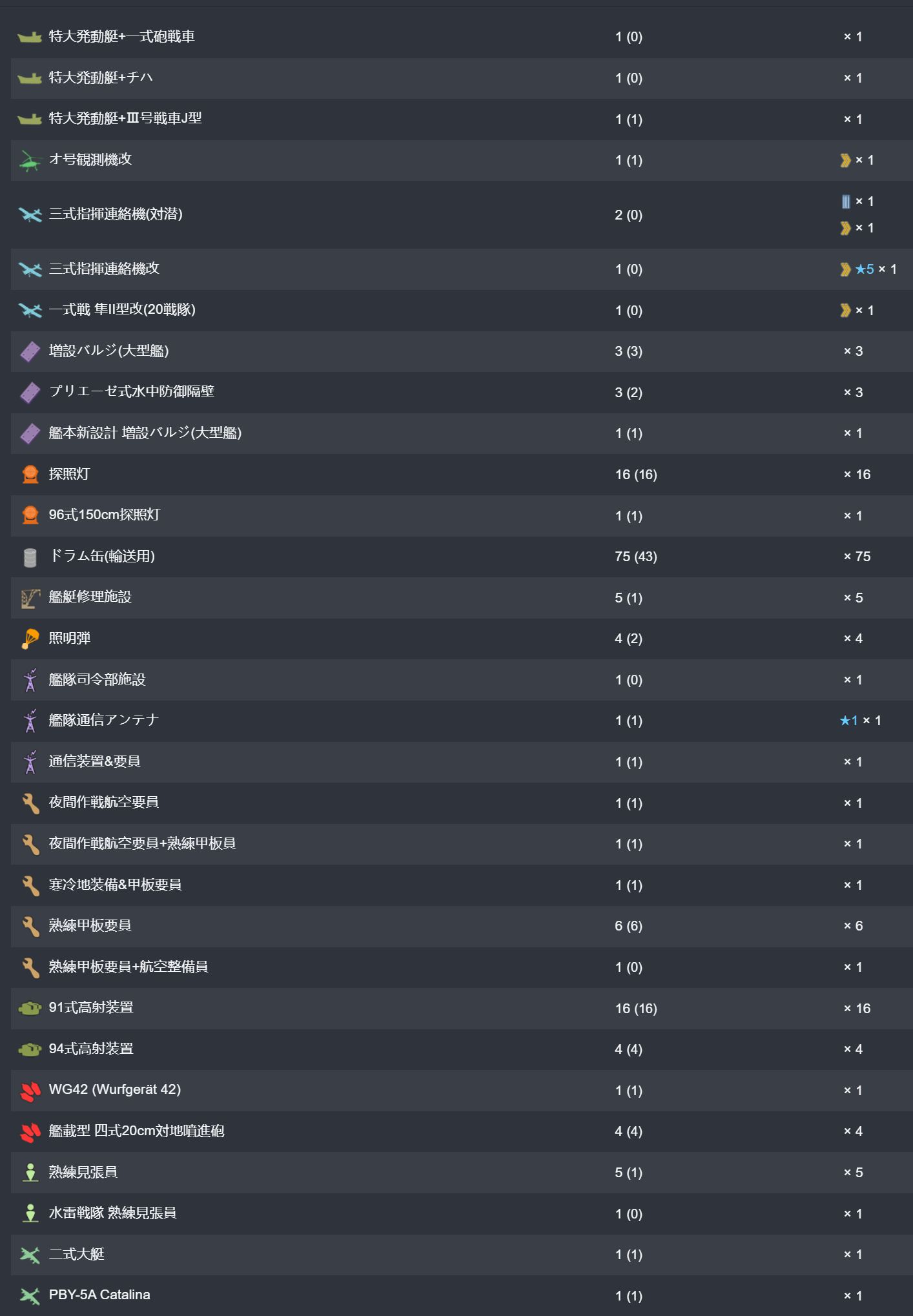
Task: Select the 艦載型 四式20cm対地噴進砲 item name
Action: point(136,1131)
